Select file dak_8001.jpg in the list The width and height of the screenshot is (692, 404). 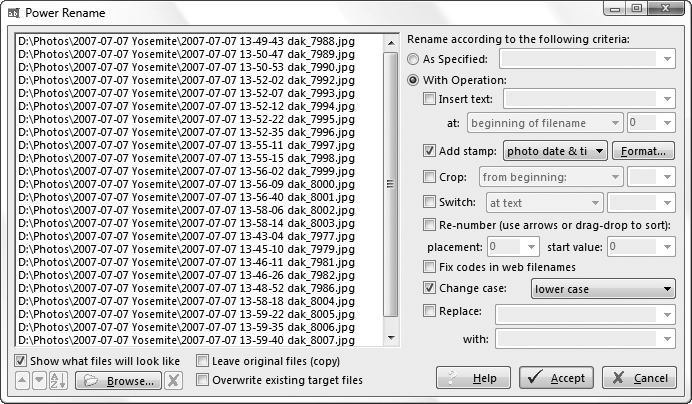coord(187,197)
